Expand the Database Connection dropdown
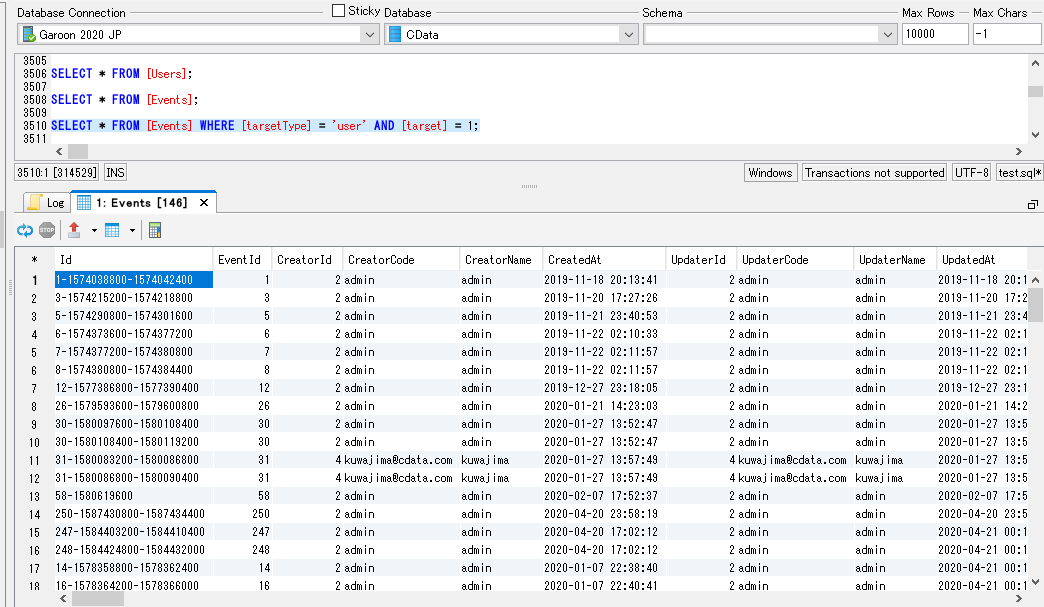The image size is (1044, 607). tap(370, 34)
